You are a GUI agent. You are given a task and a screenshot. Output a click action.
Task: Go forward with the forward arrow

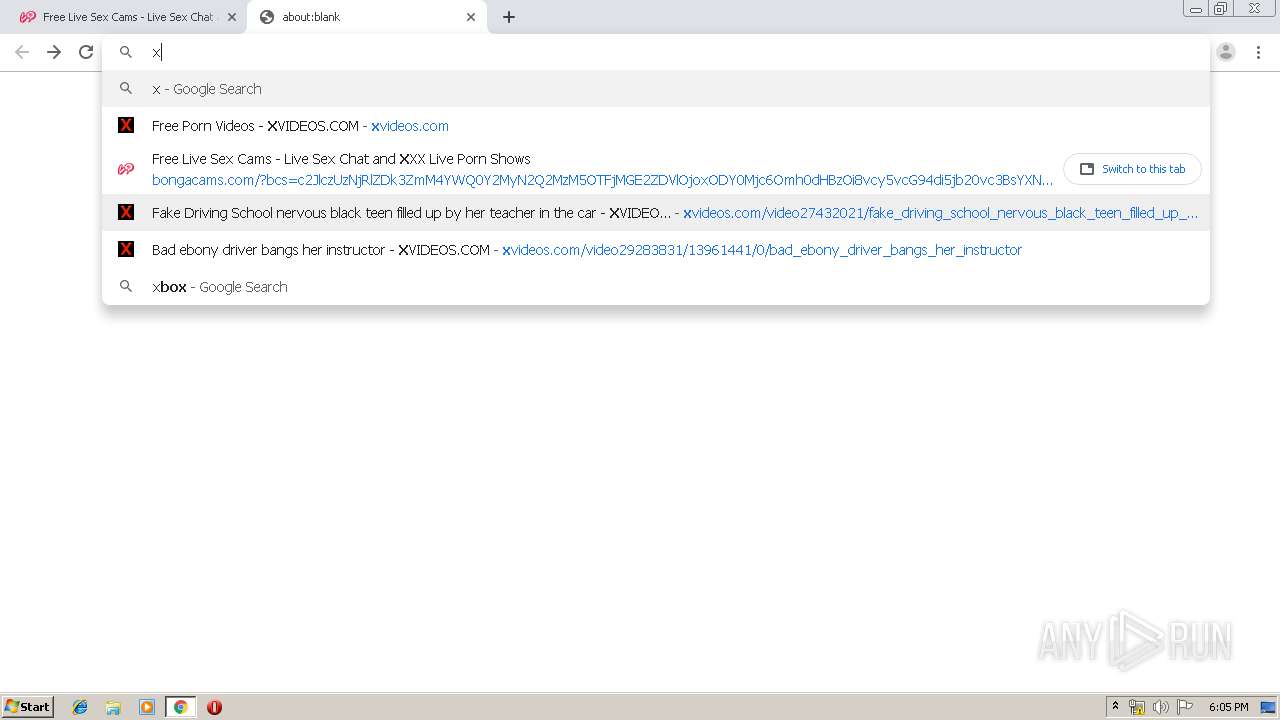[x=54, y=52]
